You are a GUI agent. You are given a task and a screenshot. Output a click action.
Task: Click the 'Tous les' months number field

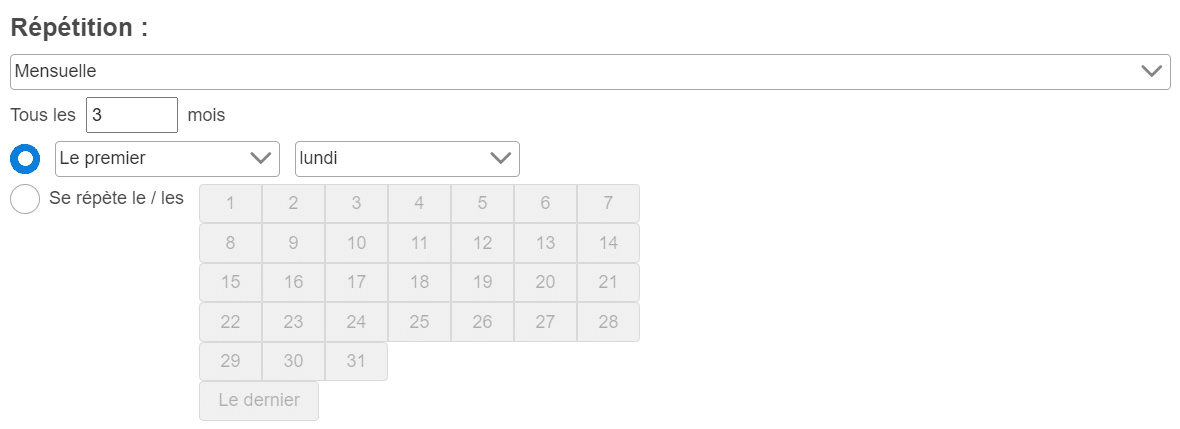132,115
